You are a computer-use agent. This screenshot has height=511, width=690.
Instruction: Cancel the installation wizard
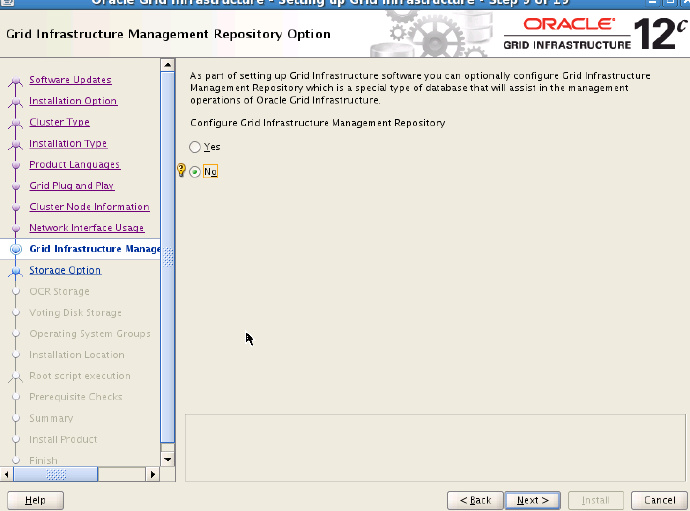[659, 500]
